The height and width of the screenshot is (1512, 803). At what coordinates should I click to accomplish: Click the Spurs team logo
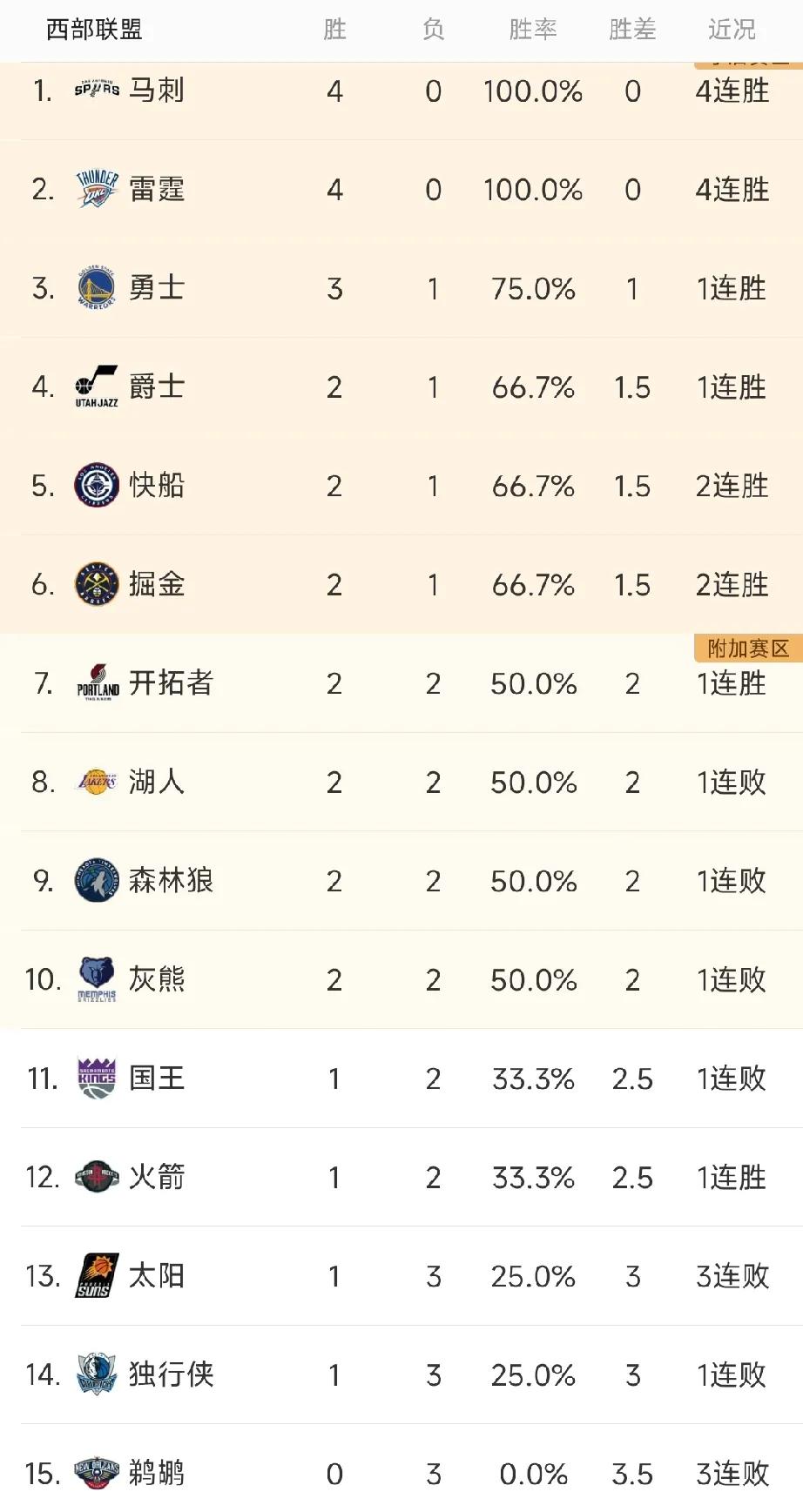97,90
